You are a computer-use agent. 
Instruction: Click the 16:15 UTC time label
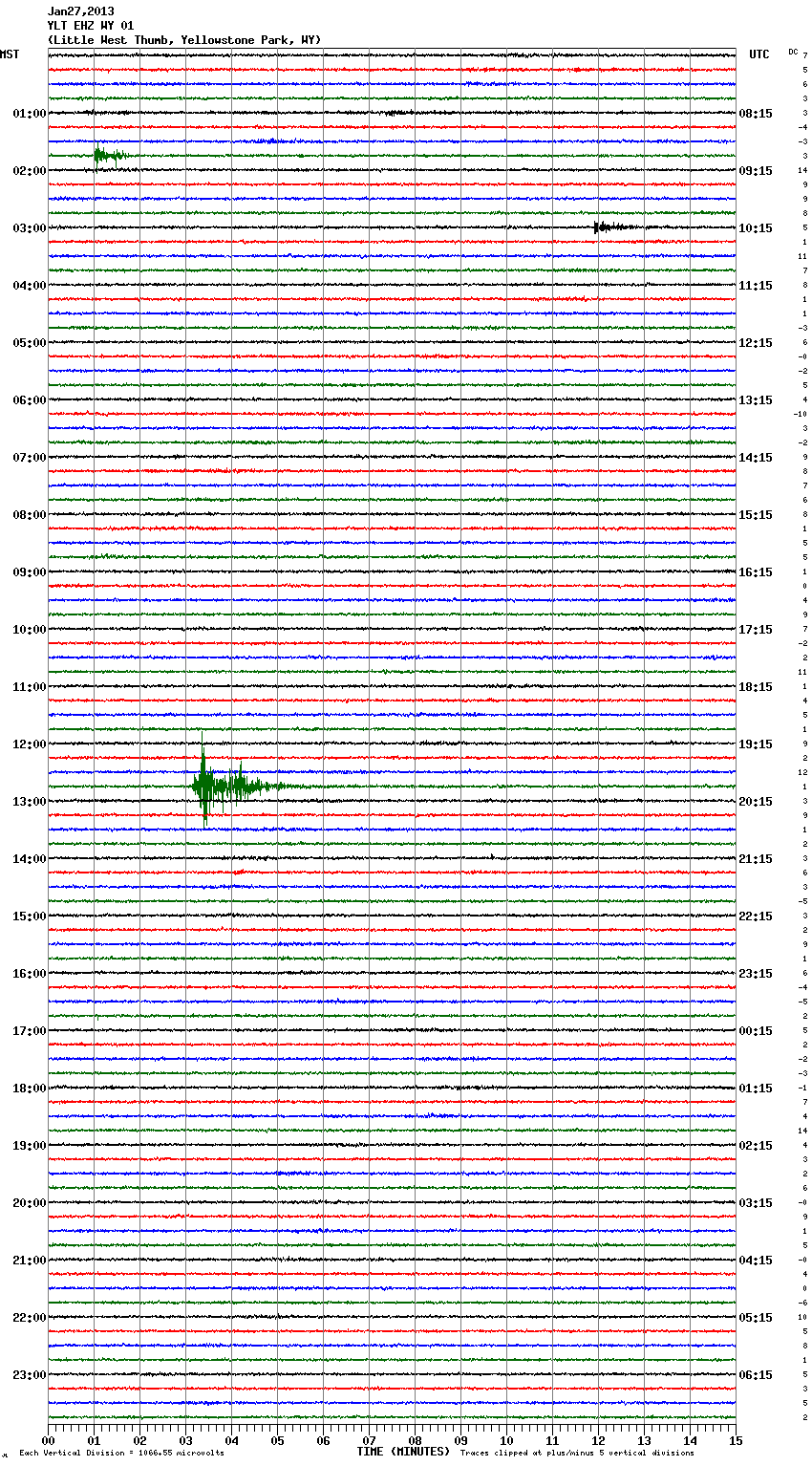pyautogui.click(x=756, y=572)
